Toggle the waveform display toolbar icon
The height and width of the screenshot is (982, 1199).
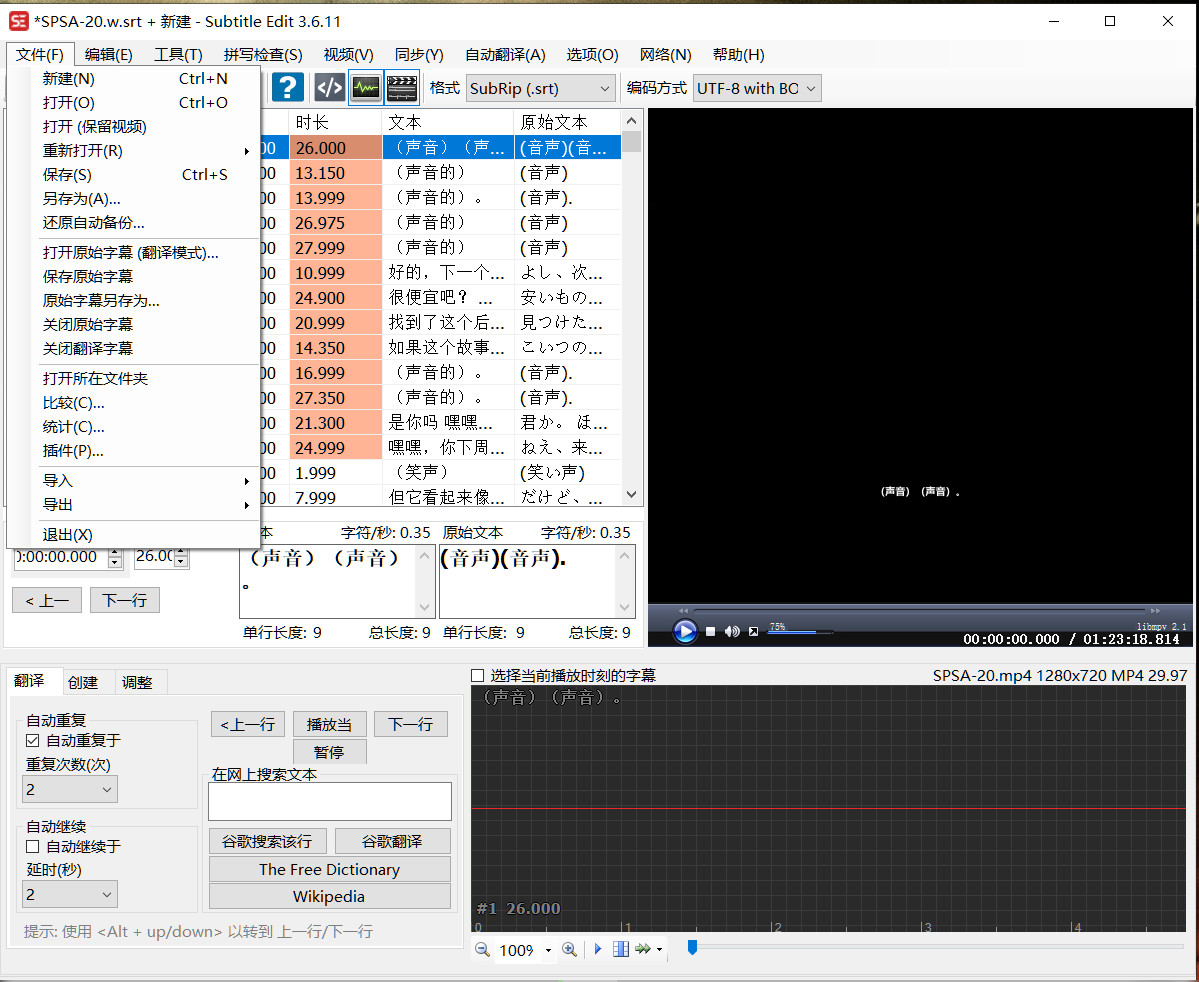365,88
